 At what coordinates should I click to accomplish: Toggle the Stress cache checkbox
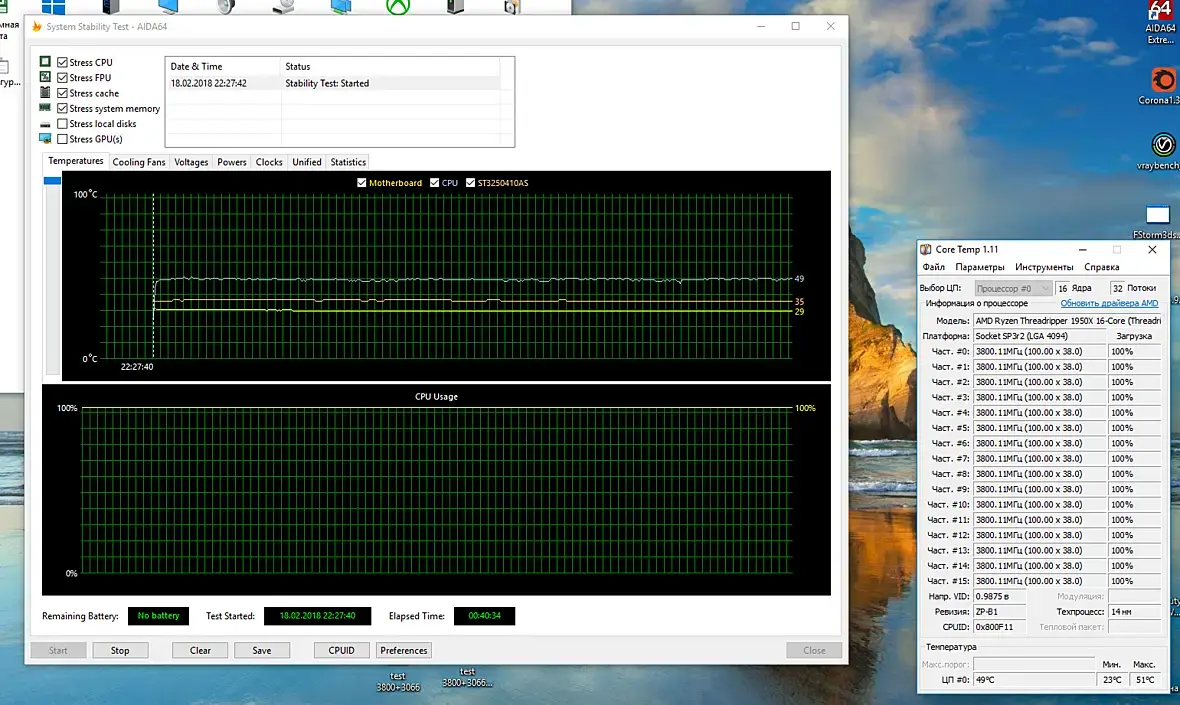62,93
